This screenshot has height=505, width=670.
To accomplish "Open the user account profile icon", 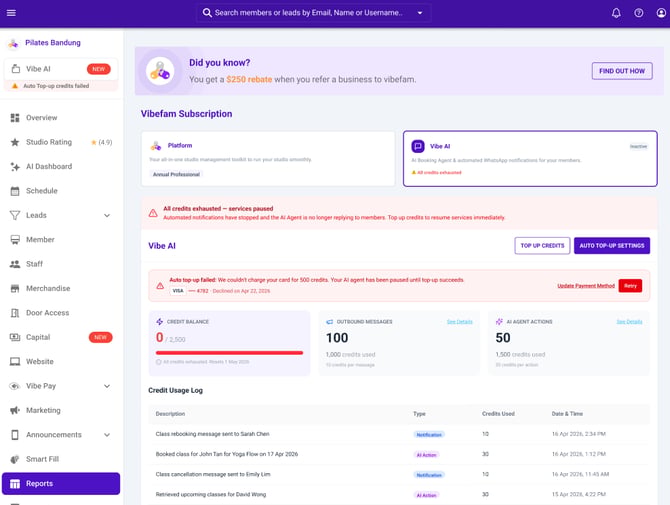I will coord(661,13).
